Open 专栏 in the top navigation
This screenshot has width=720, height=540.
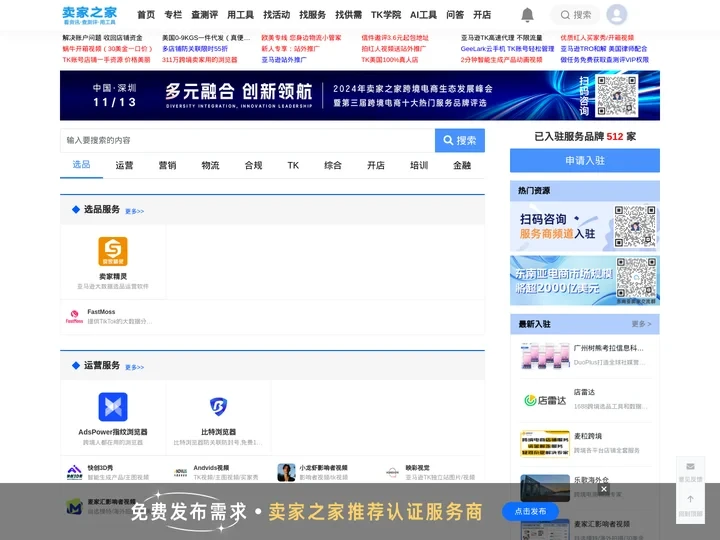pos(173,15)
